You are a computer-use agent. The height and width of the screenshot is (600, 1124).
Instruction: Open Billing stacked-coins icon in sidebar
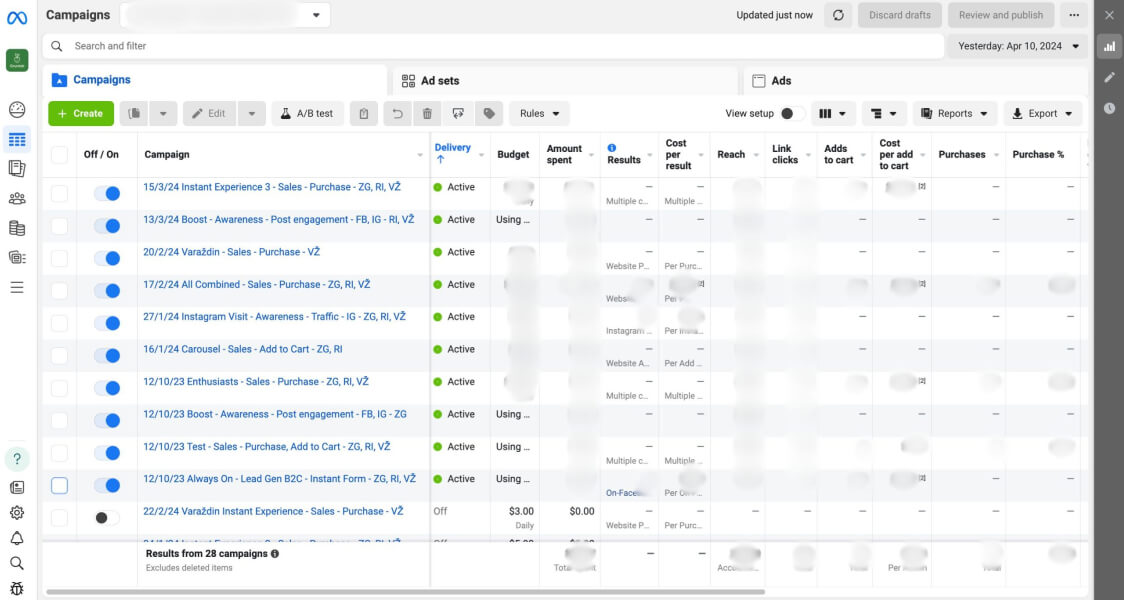tap(17, 228)
